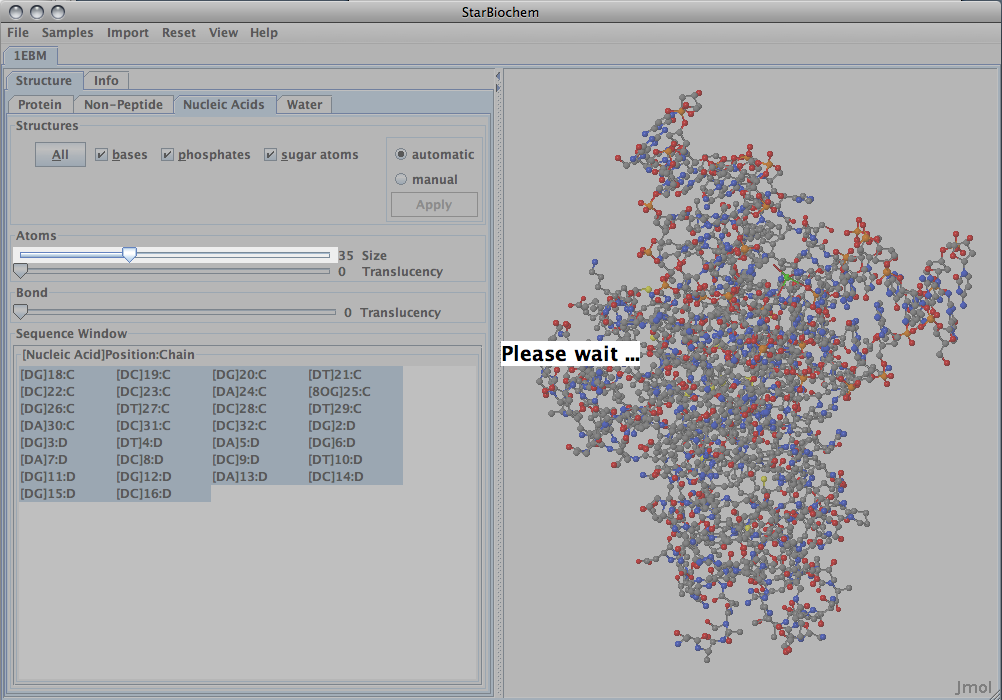Disable the sugar atoms checkbox
The height and width of the screenshot is (700, 1002).
pyautogui.click(x=271, y=155)
